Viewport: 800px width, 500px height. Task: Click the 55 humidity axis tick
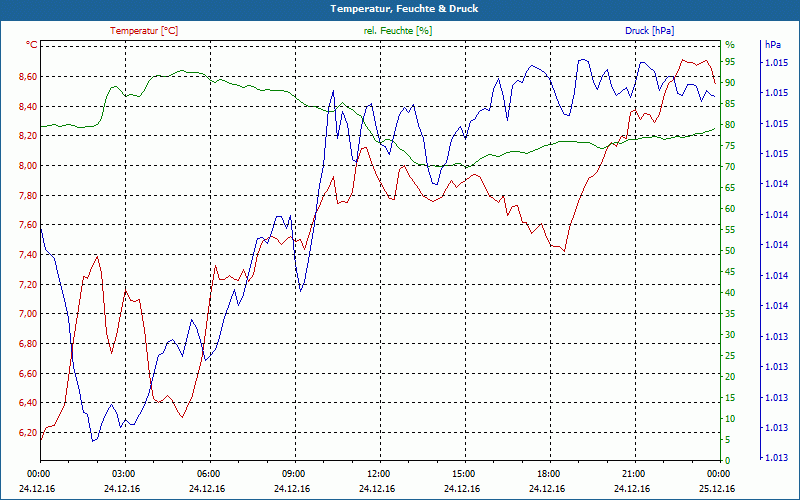click(730, 230)
